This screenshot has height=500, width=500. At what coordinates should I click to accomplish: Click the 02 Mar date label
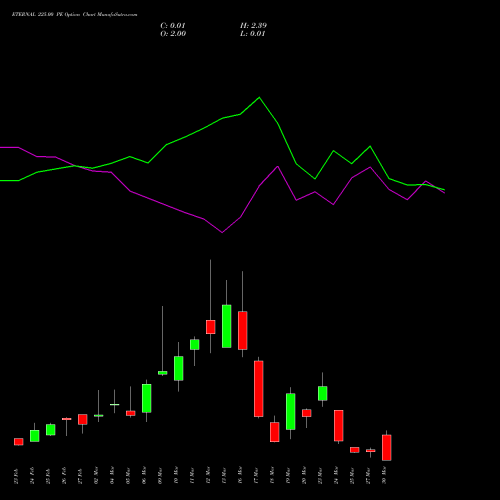click(x=96, y=475)
